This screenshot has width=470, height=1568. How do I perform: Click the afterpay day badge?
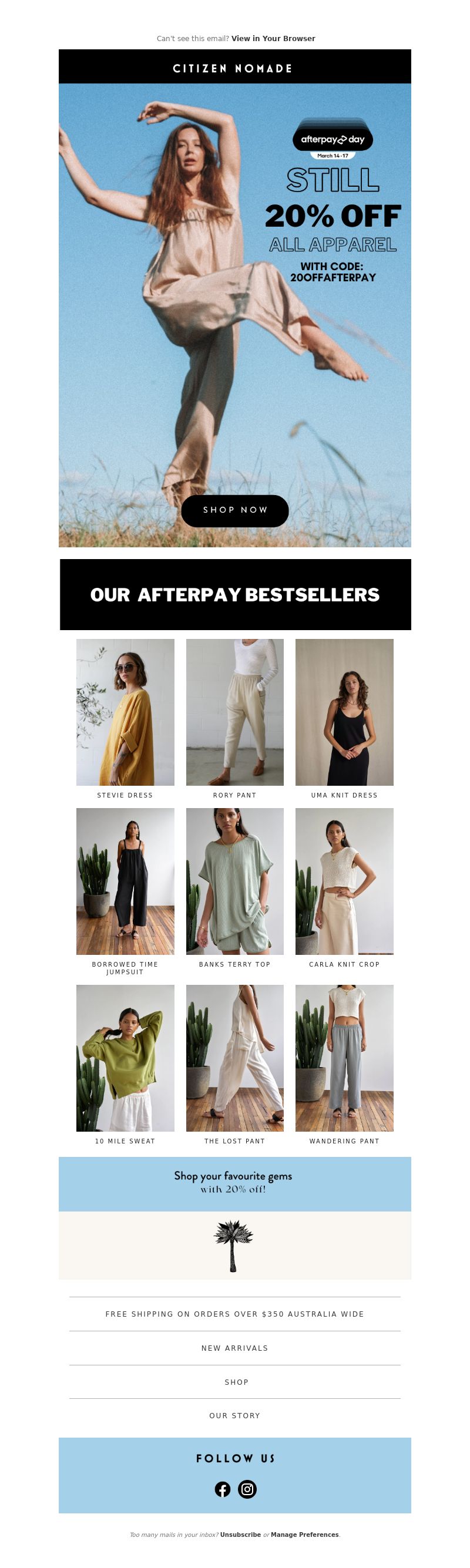point(333,139)
